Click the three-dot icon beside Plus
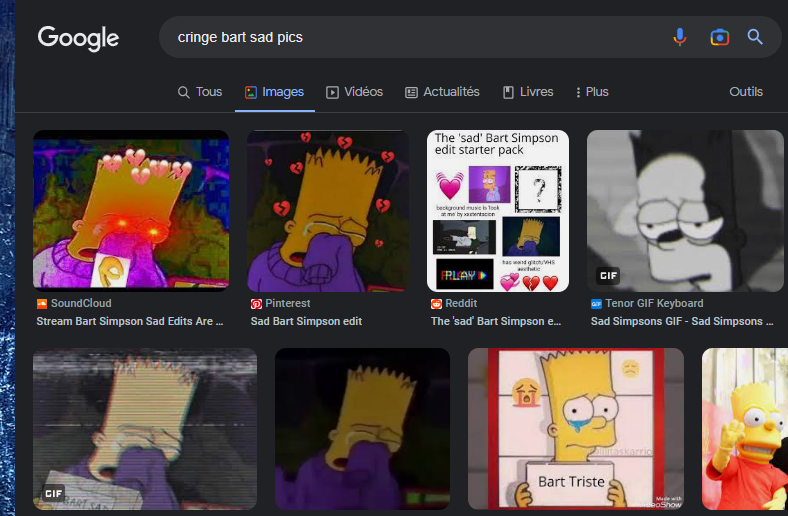 (x=578, y=92)
